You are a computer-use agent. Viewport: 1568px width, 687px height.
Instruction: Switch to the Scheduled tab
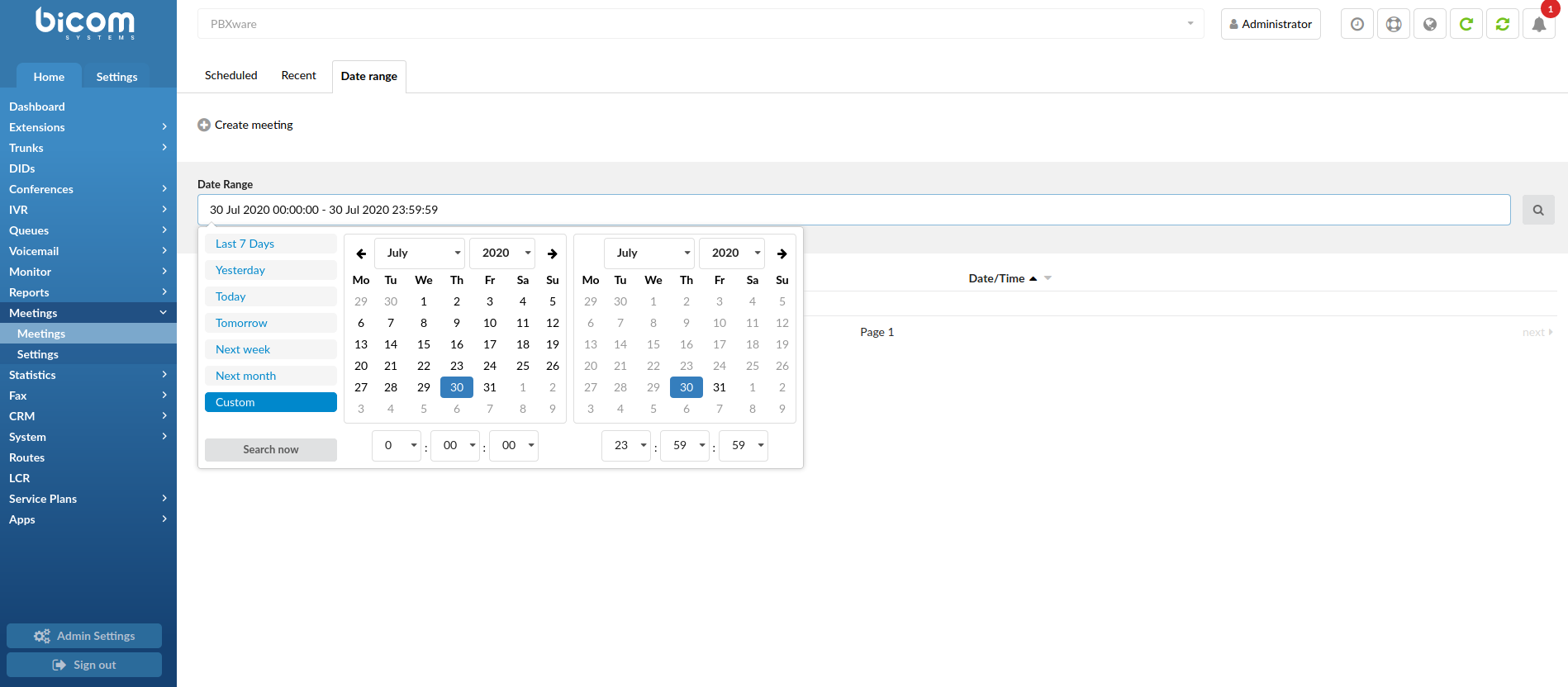[x=231, y=75]
